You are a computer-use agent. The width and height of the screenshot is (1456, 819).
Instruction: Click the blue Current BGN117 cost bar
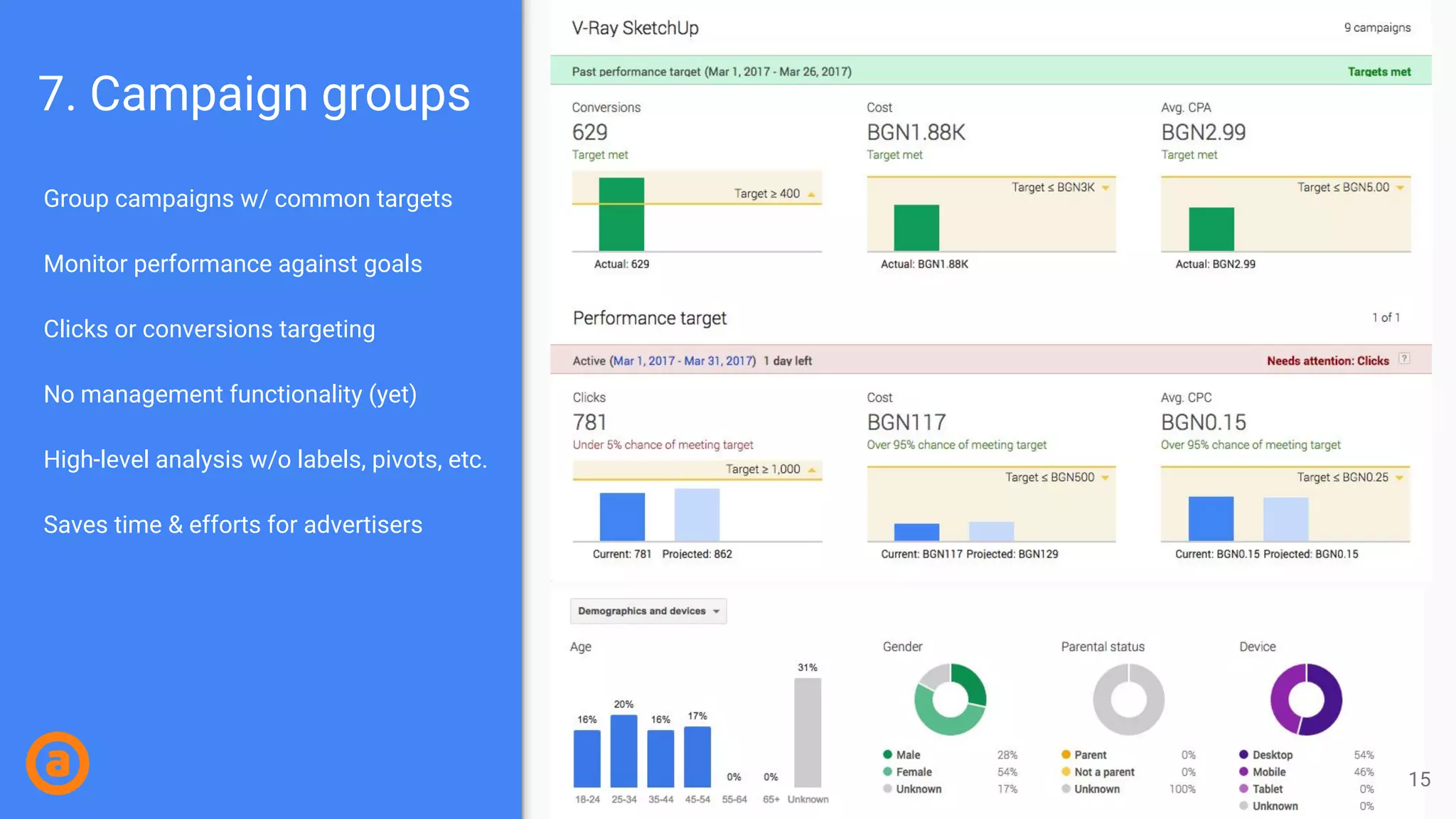[x=916, y=532]
